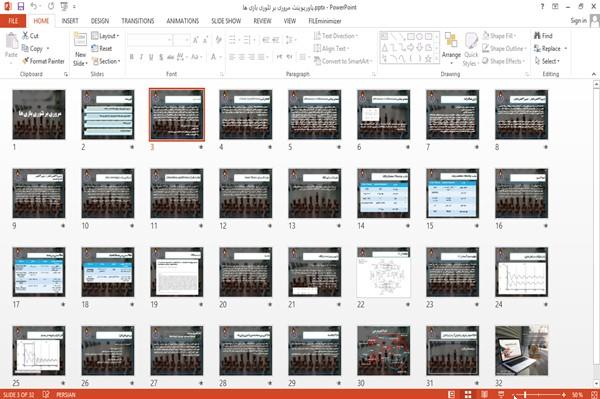Screen dimensions: 600x399
Task: Click the Find binoculars button
Action: click(543, 36)
